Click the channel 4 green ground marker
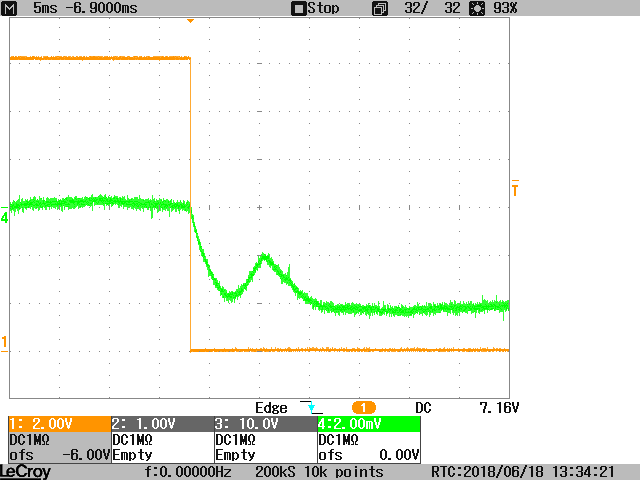This screenshot has height=480, width=640. (x=4, y=215)
